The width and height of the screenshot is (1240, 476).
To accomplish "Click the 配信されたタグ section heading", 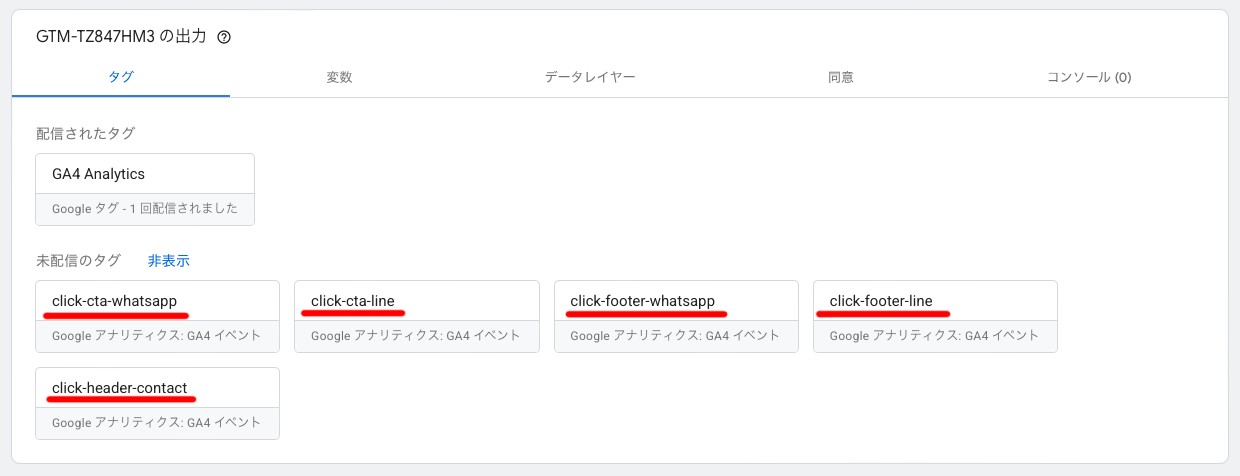I will pos(85,133).
